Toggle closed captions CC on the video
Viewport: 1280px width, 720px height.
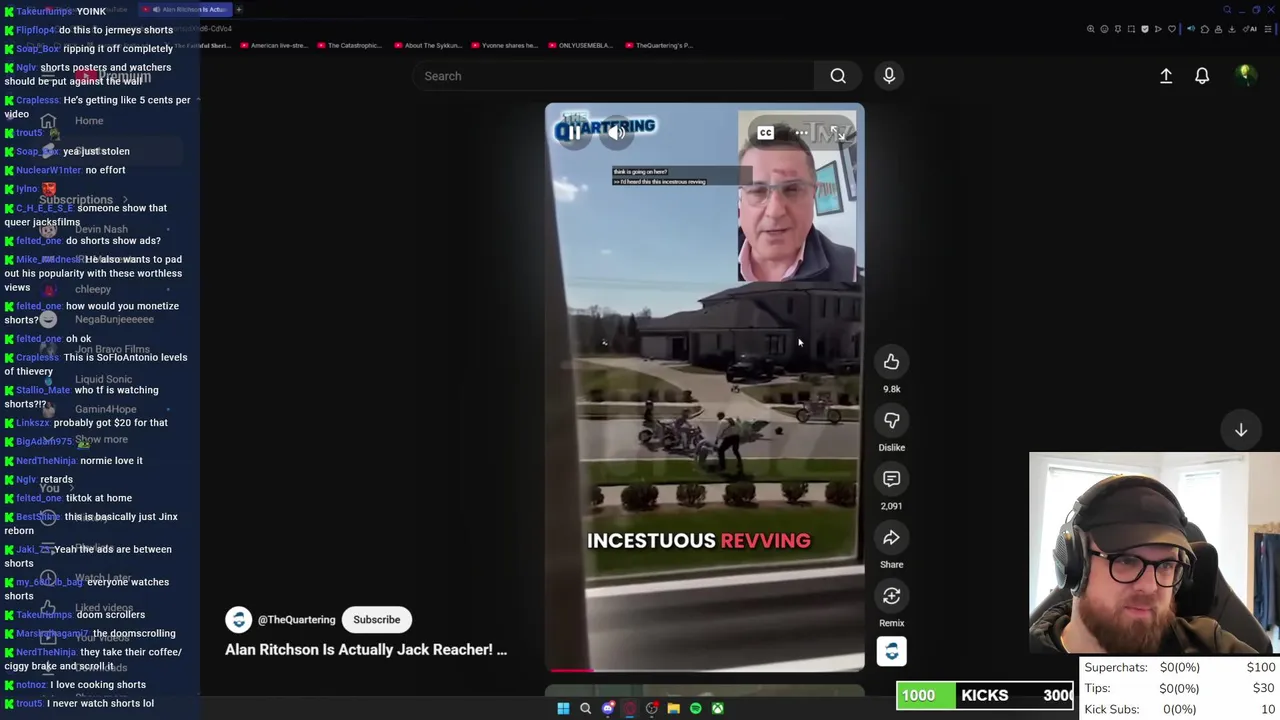(x=765, y=133)
